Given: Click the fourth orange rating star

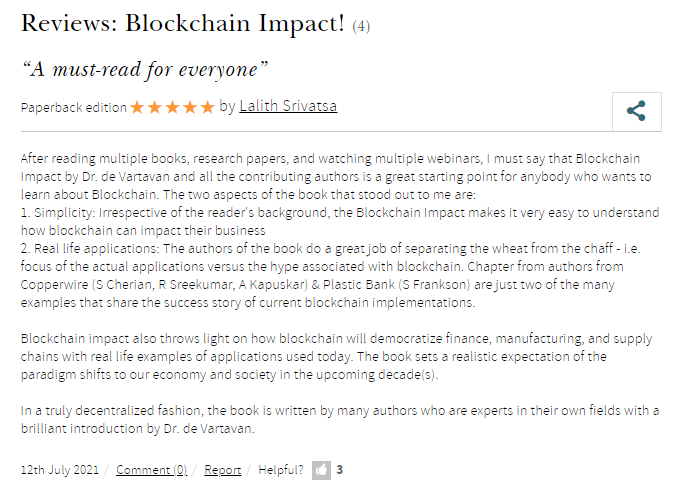Looking at the screenshot, I should pos(189,107).
